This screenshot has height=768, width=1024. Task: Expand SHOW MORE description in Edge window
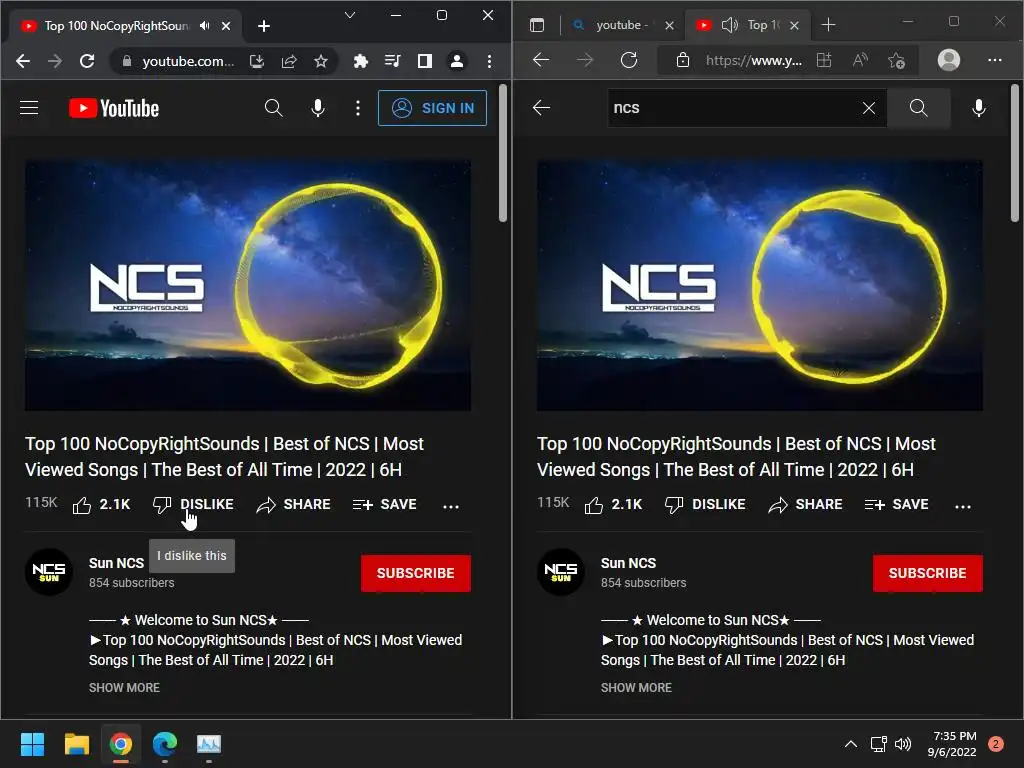636,688
